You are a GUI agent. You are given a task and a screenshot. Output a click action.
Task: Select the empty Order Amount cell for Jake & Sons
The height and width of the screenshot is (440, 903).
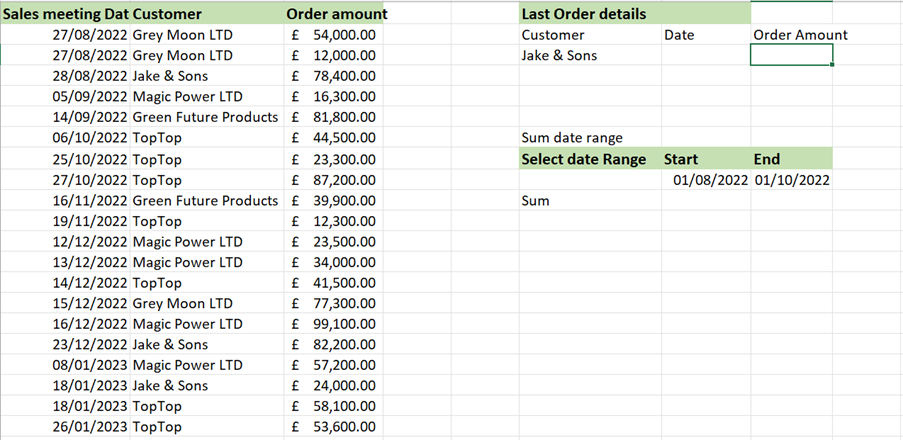tap(791, 56)
